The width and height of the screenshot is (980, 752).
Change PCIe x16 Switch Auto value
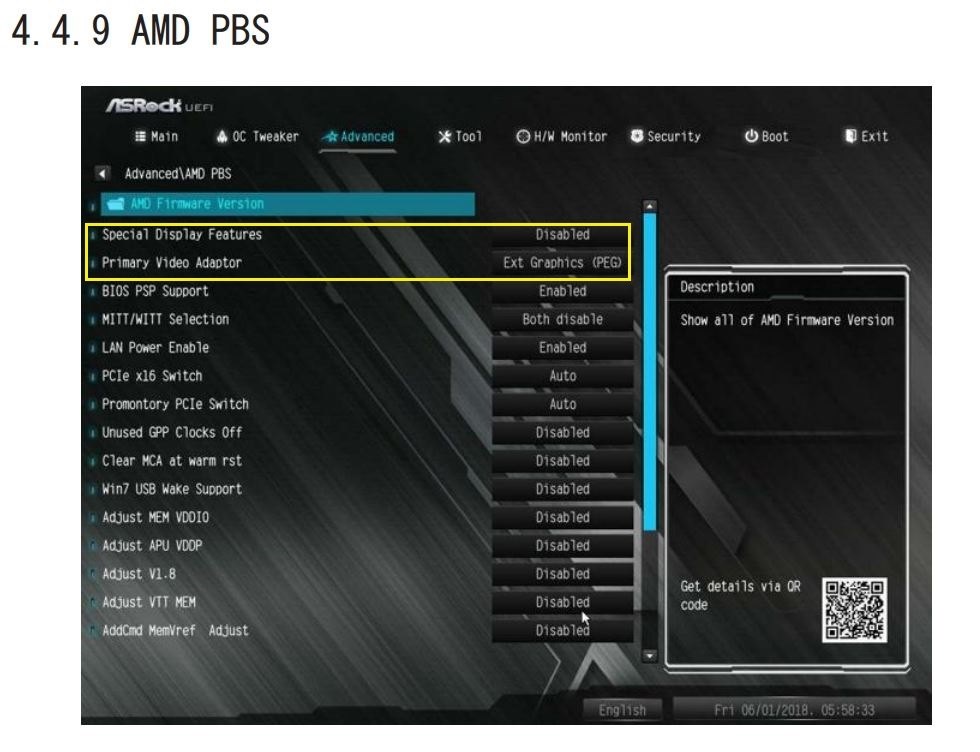click(562, 376)
